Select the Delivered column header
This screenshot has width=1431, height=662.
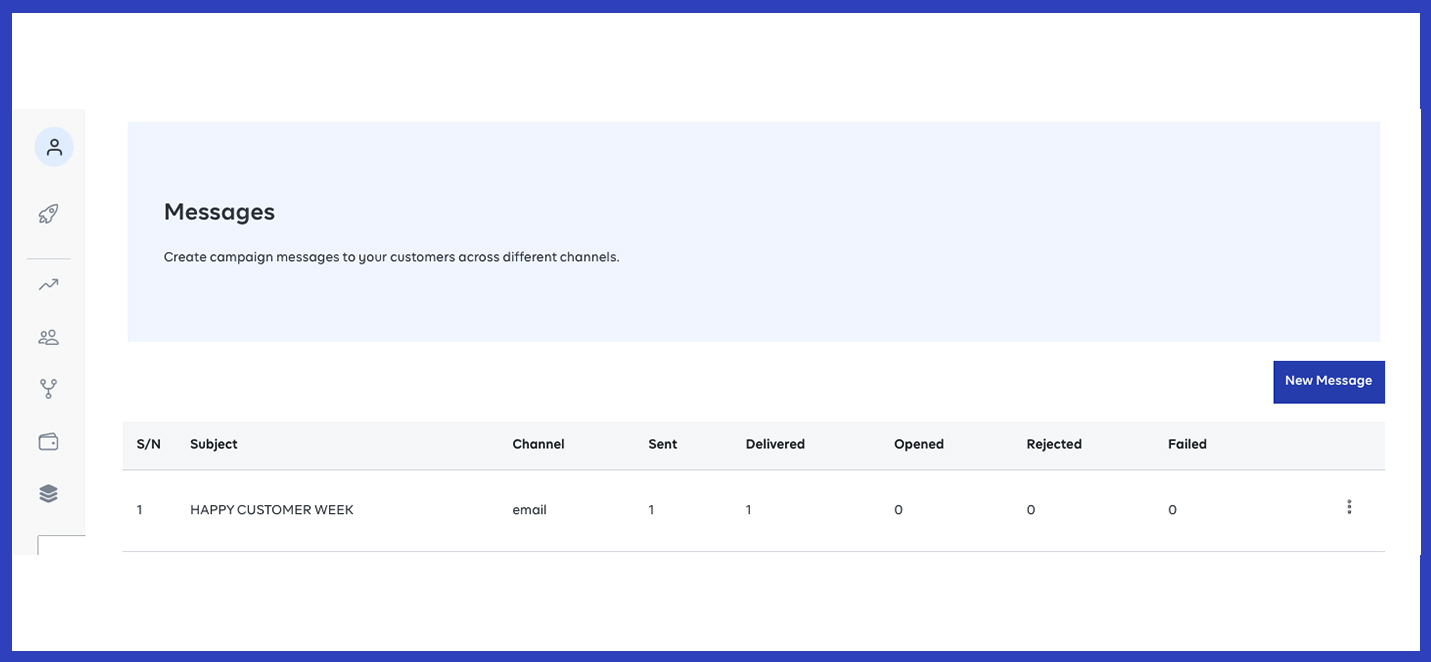point(775,444)
